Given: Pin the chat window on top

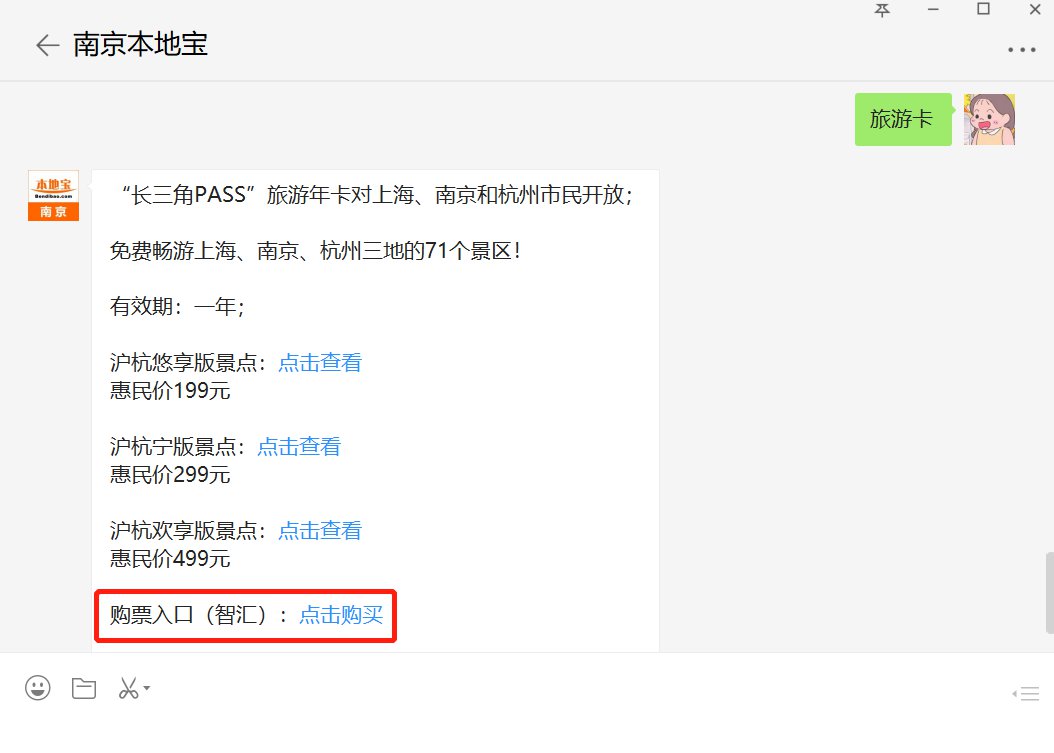Looking at the screenshot, I should point(881,10).
